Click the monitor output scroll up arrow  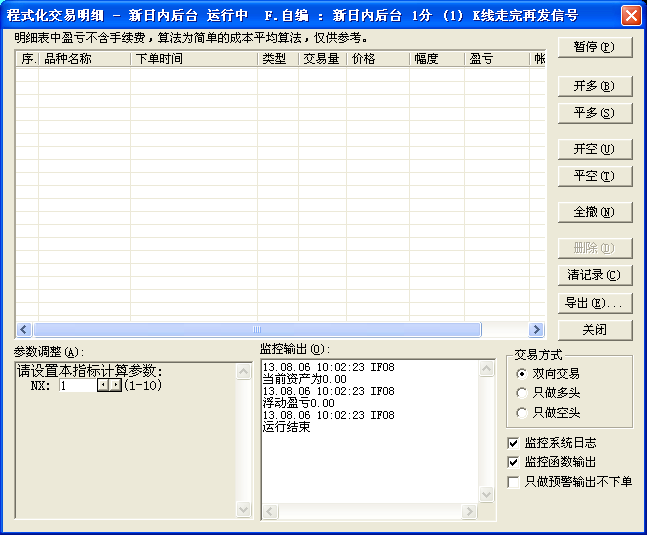click(x=486, y=368)
